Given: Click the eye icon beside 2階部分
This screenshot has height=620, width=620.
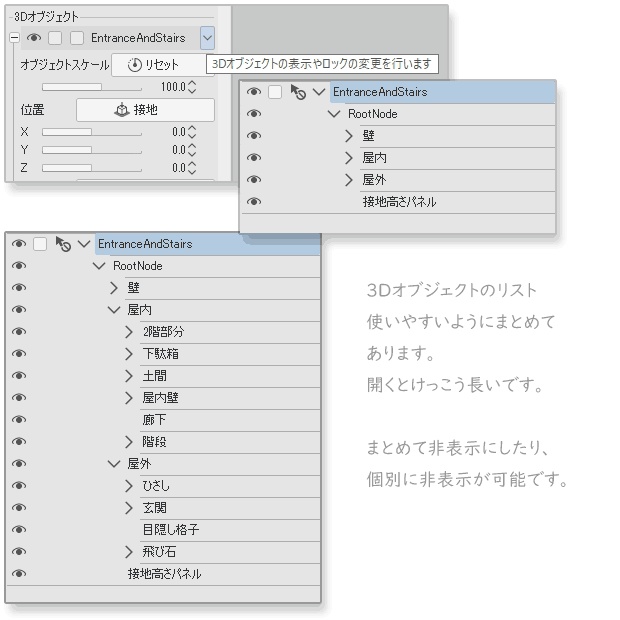Looking at the screenshot, I should 19,331.
